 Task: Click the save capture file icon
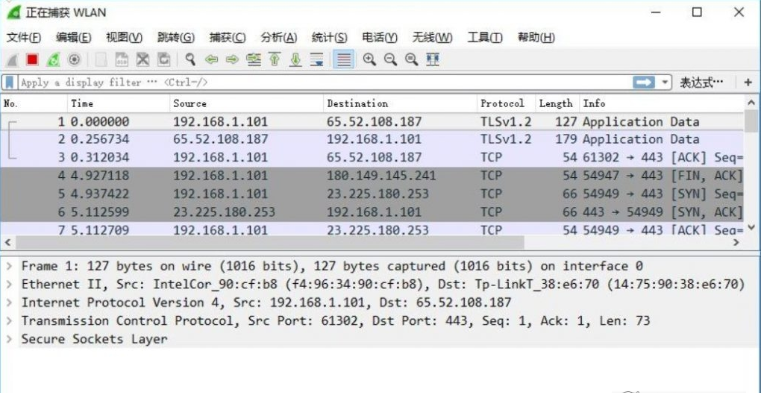click(x=121, y=60)
